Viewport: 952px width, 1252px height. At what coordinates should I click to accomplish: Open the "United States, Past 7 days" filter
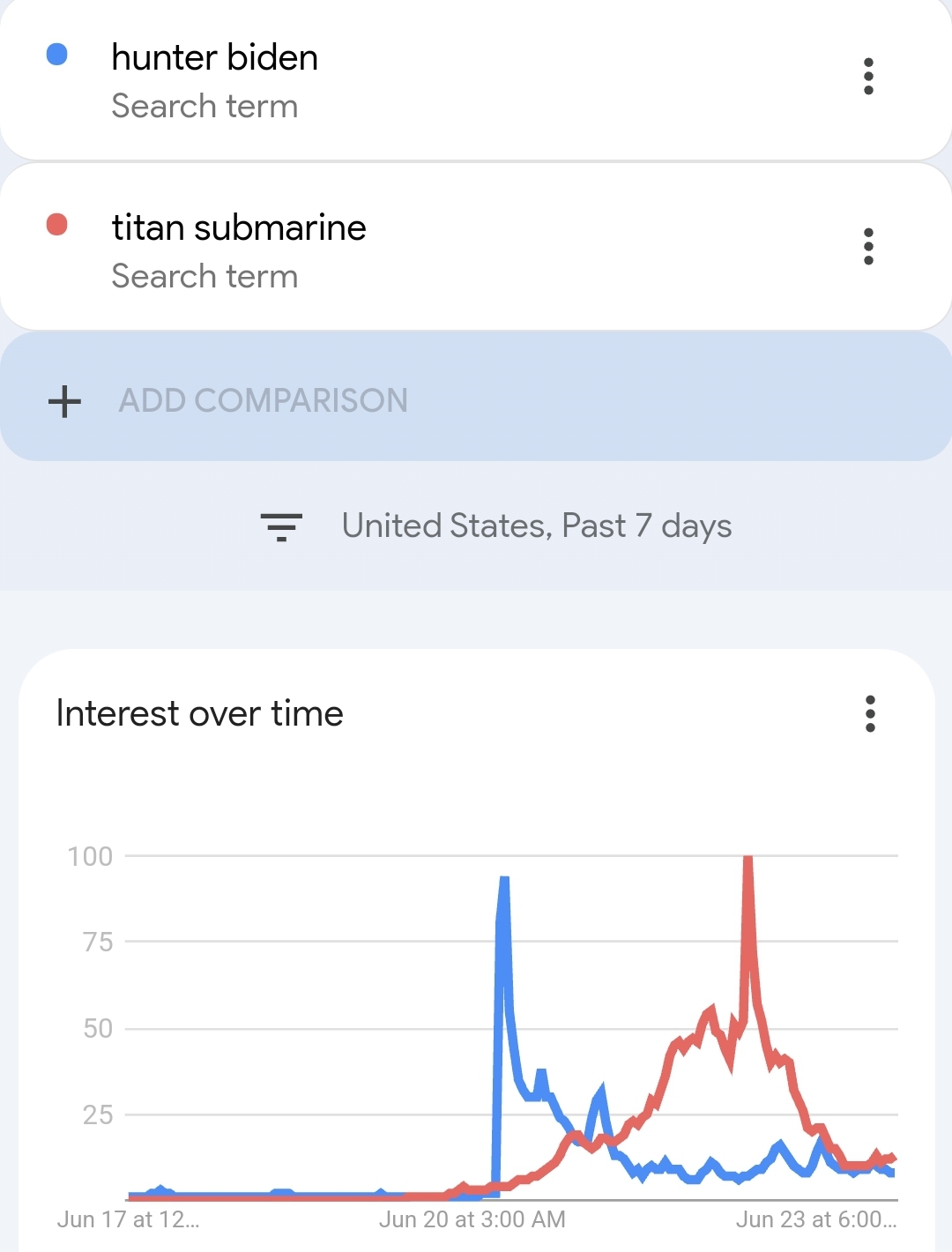(536, 526)
